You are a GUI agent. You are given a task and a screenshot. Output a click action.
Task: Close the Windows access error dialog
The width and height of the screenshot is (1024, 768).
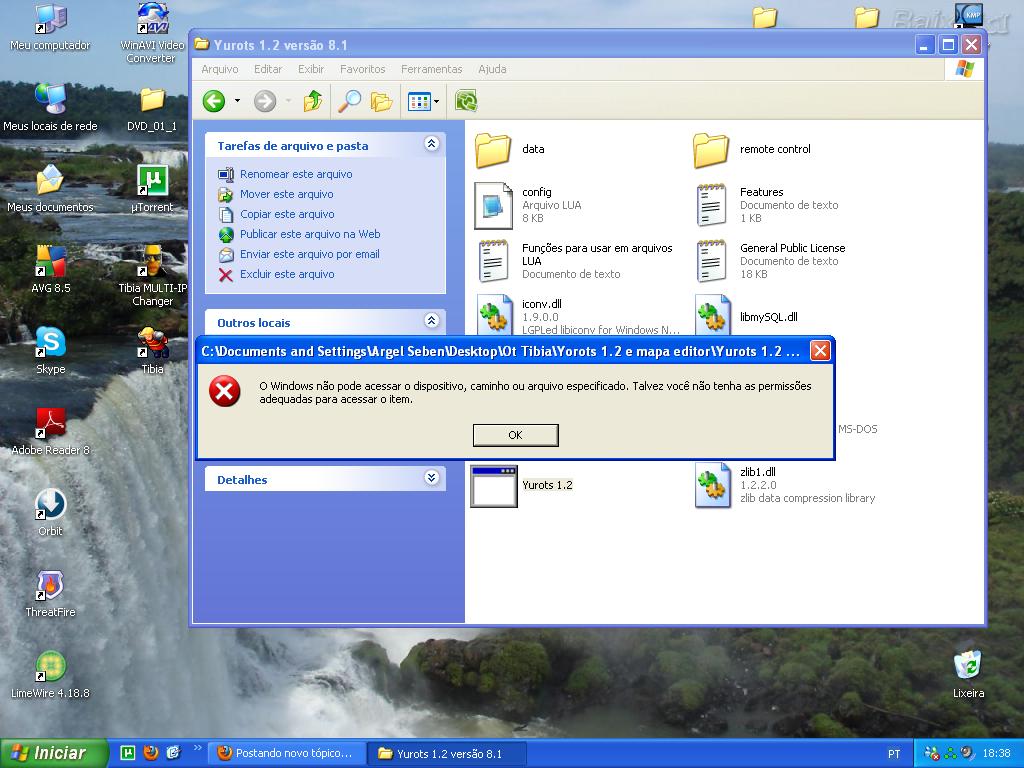tap(820, 351)
